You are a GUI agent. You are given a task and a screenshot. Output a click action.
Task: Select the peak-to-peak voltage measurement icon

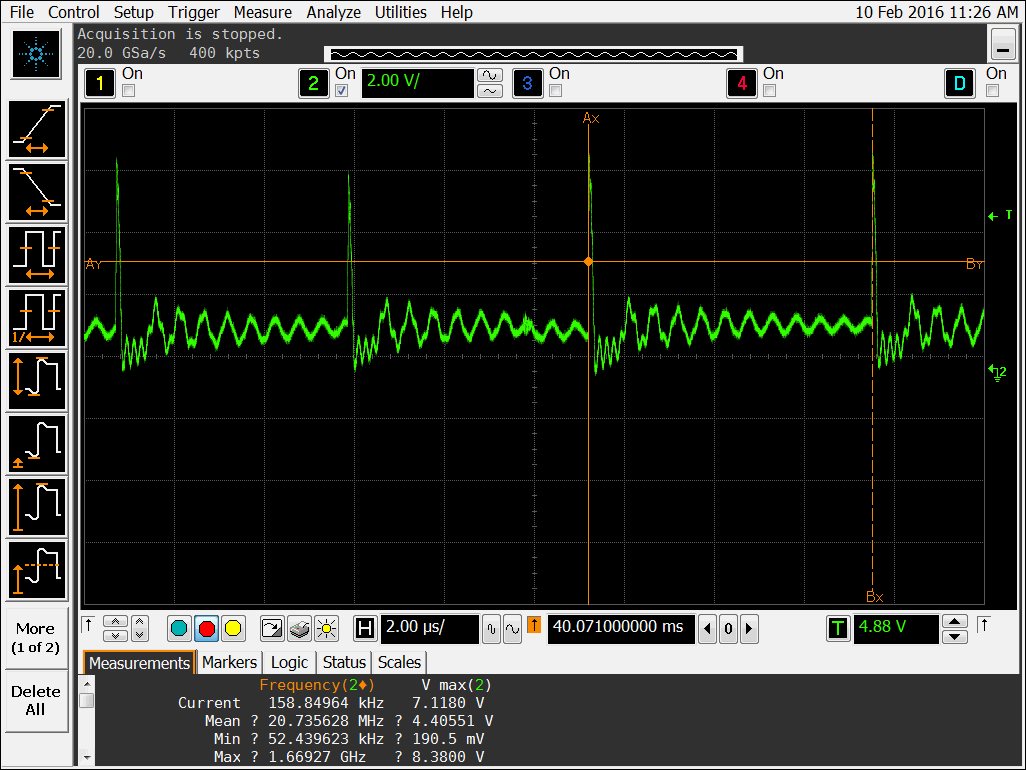37,381
